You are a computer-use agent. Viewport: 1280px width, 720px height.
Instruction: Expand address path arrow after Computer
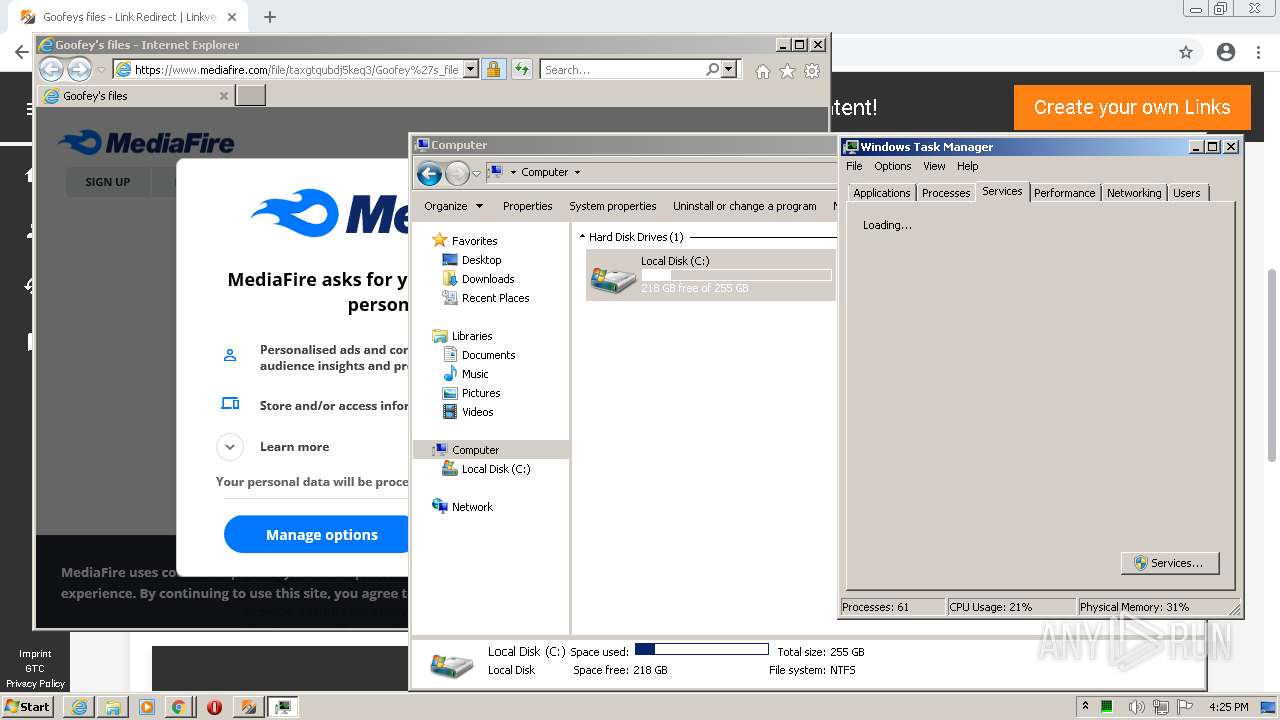pyautogui.click(x=577, y=172)
